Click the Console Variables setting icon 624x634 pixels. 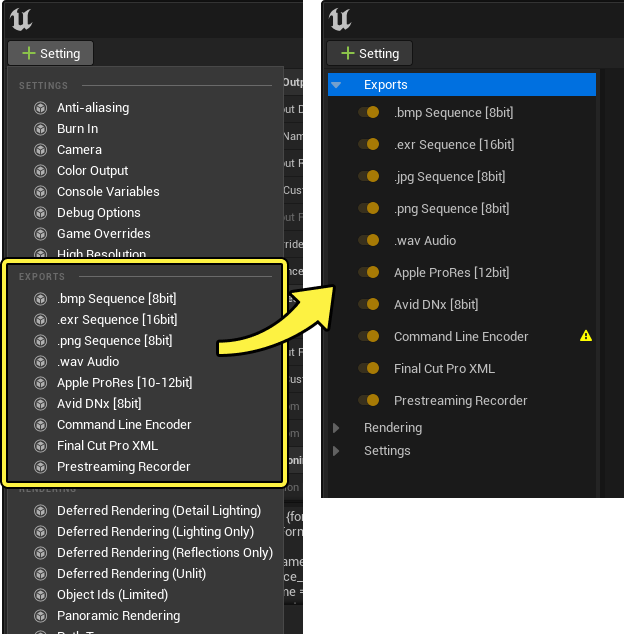[x=40, y=192]
